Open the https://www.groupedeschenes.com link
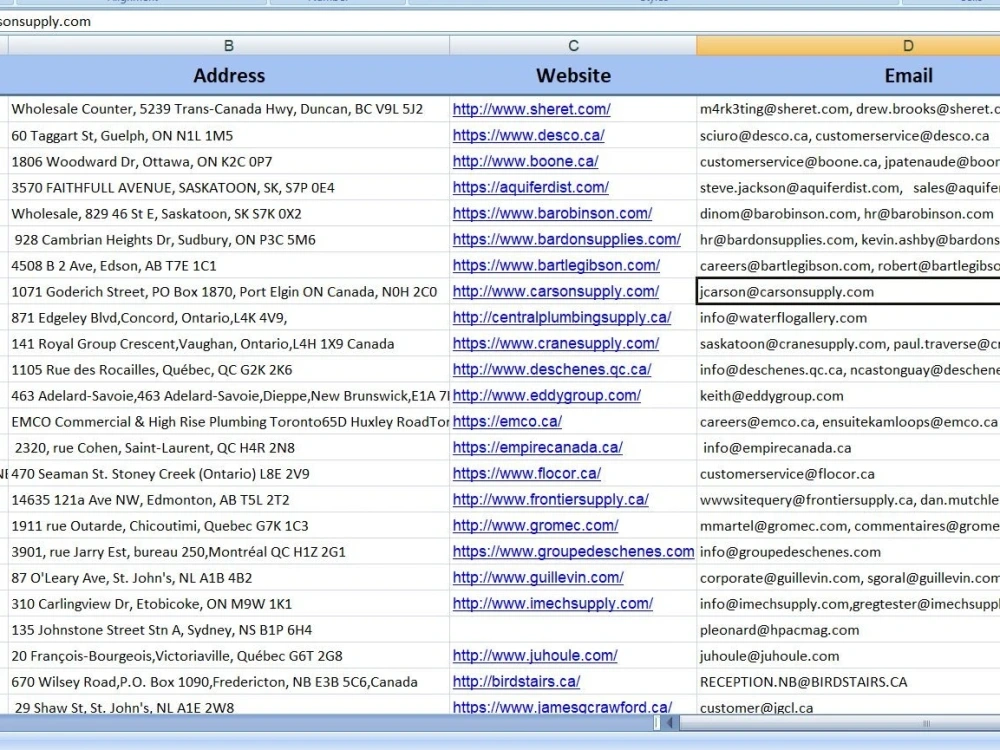 (573, 552)
